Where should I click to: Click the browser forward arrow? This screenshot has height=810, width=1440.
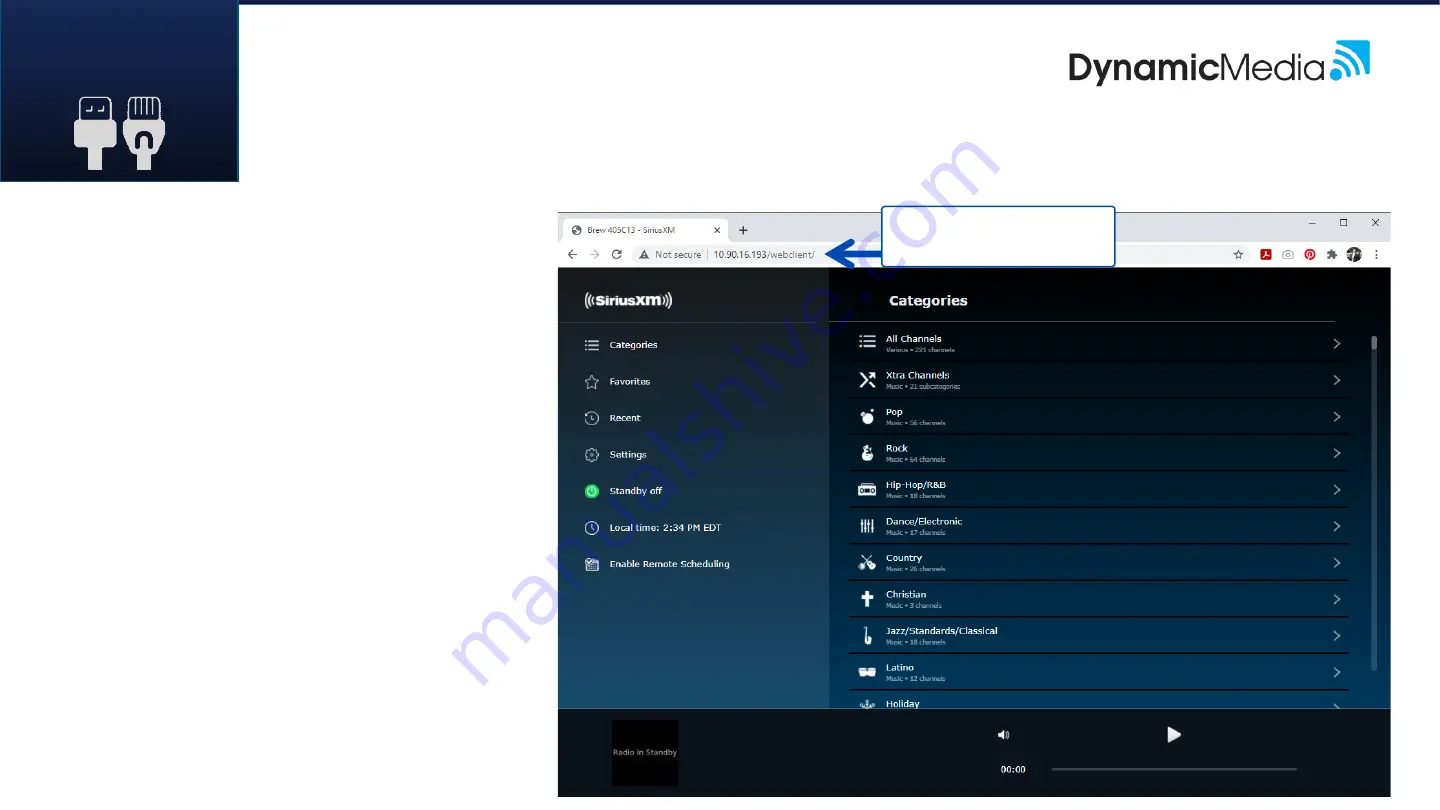point(595,255)
